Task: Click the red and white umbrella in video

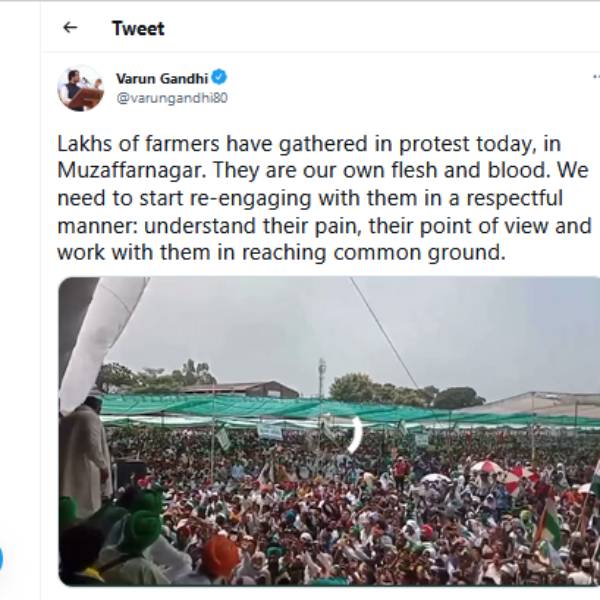Action: [x=487, y=467]
